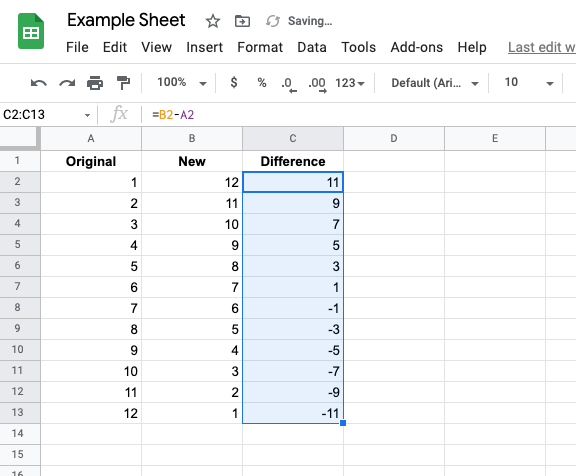Viewport: 576px width, 476px height.
Task: Select column D header
Action: [x=394, y=138]
